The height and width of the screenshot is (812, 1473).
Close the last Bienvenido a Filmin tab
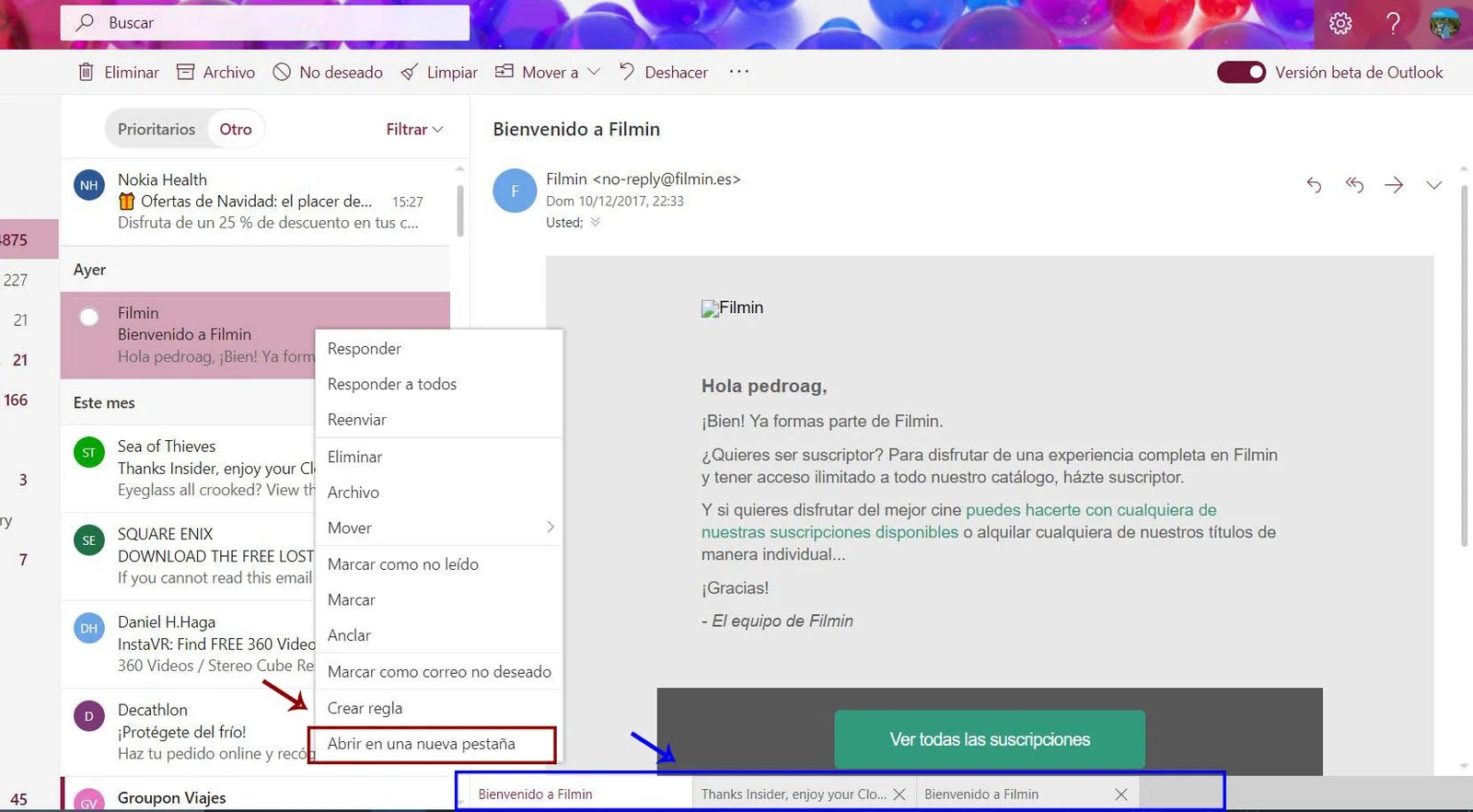point(1121,794)
